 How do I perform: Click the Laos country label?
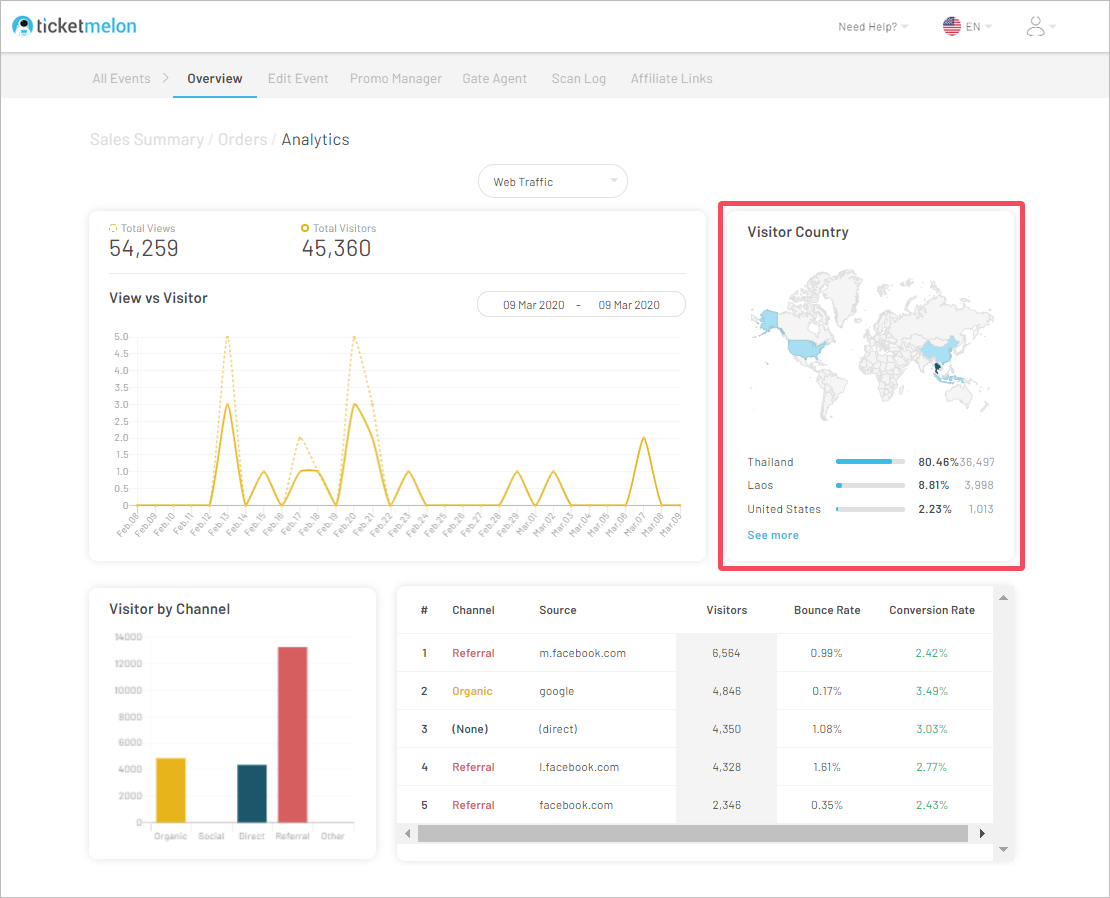coord(760,485)
